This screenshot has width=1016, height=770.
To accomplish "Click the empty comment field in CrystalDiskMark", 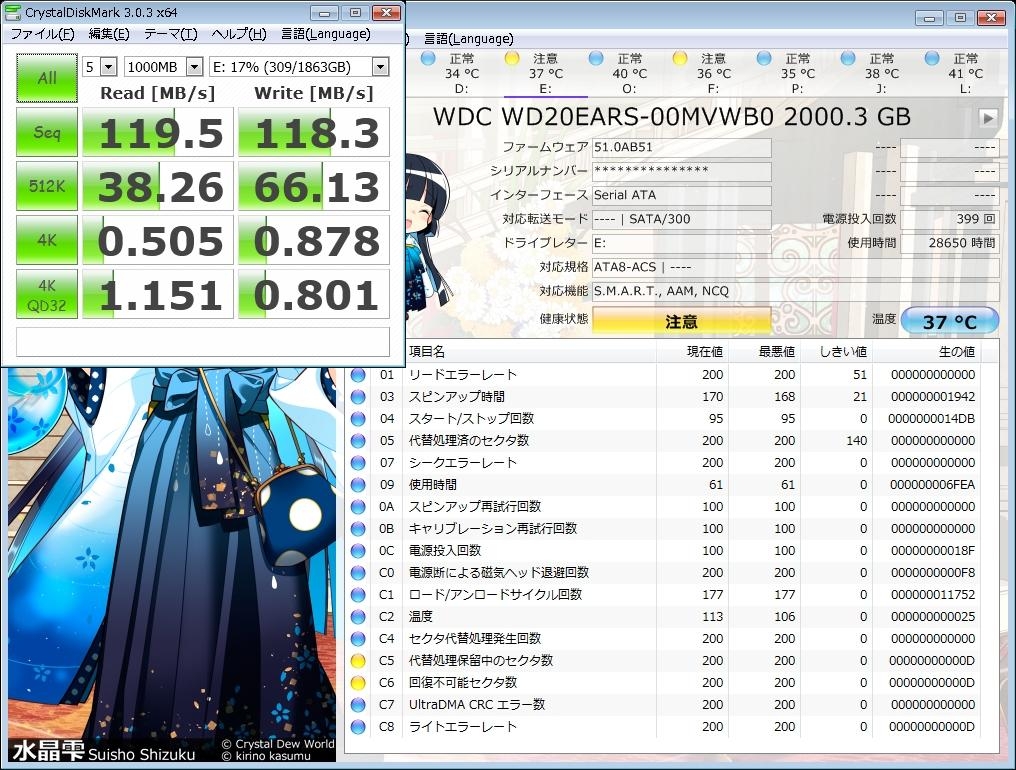I will pyautogui.click(x=203, y=342).
